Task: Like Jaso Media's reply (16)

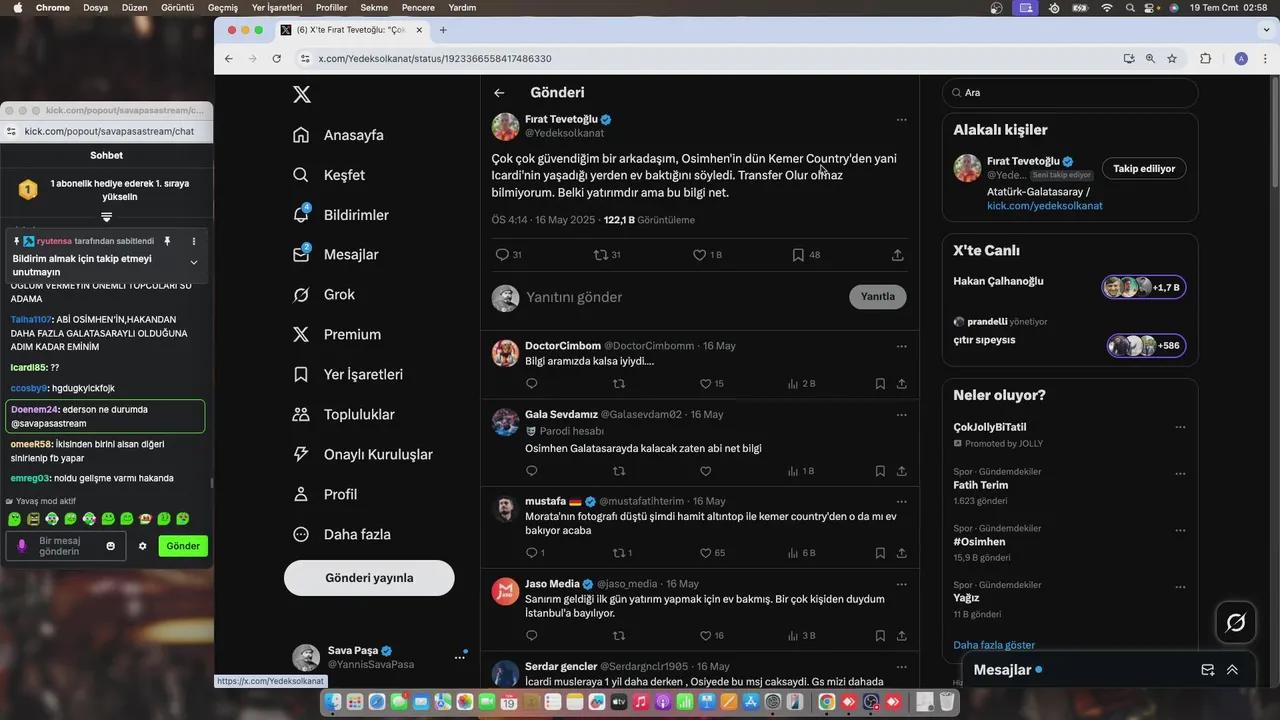Action: coord(706,635)
